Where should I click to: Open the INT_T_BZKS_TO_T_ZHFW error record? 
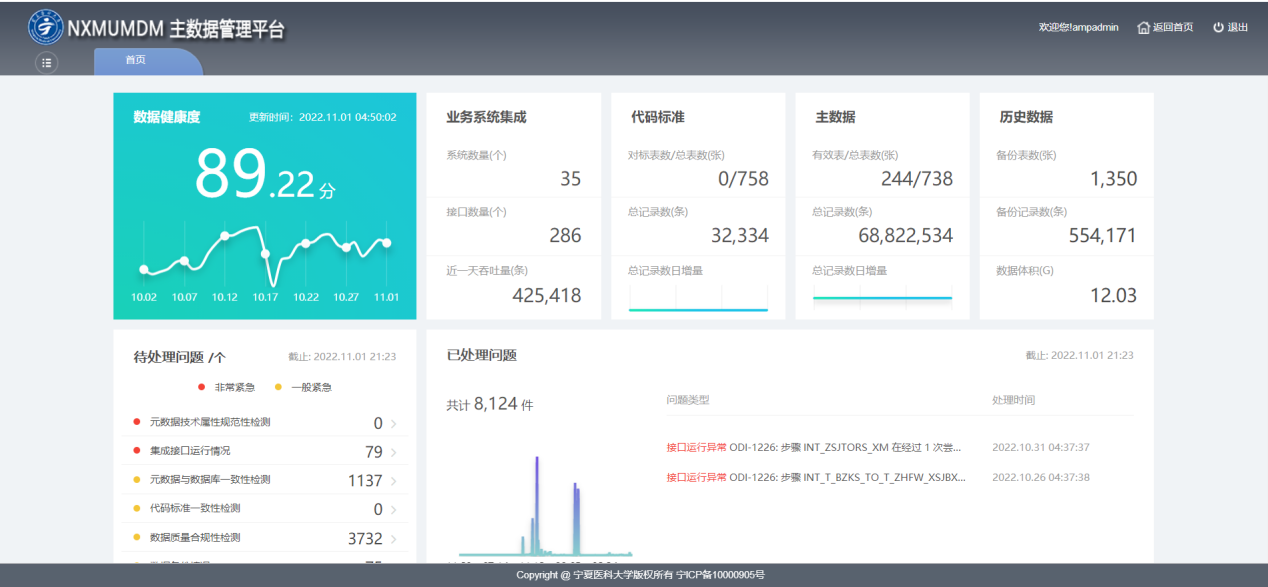(815, 477)
